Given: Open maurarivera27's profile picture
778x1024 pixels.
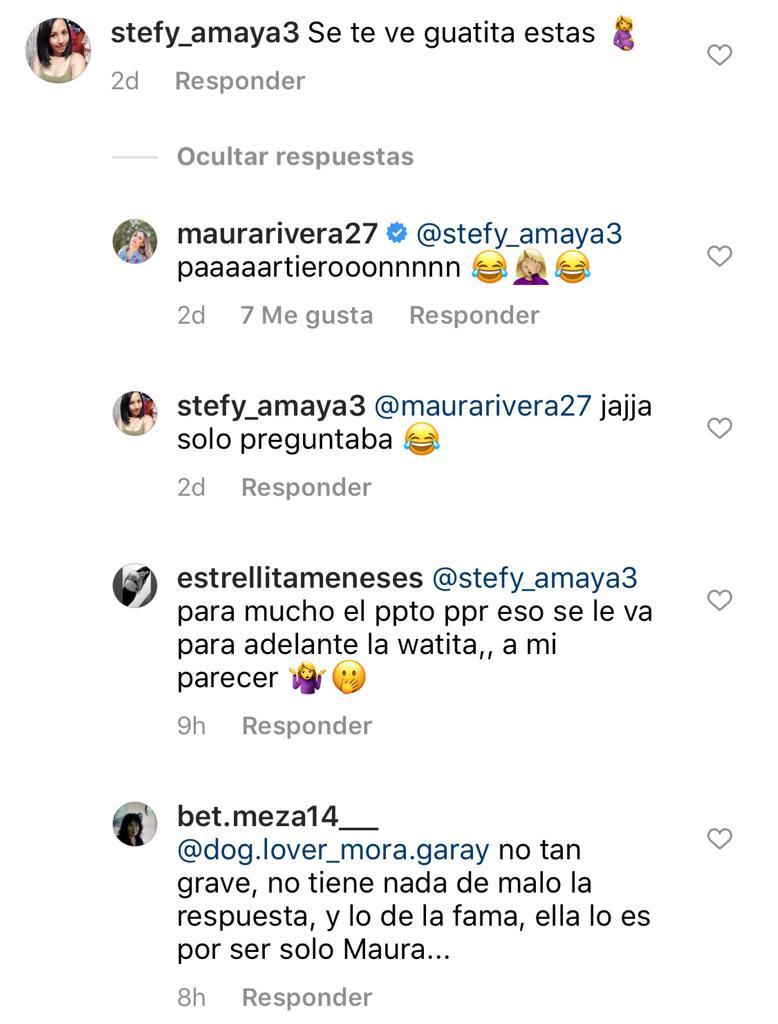Looking at the screenshot, I should click(136, 241).
